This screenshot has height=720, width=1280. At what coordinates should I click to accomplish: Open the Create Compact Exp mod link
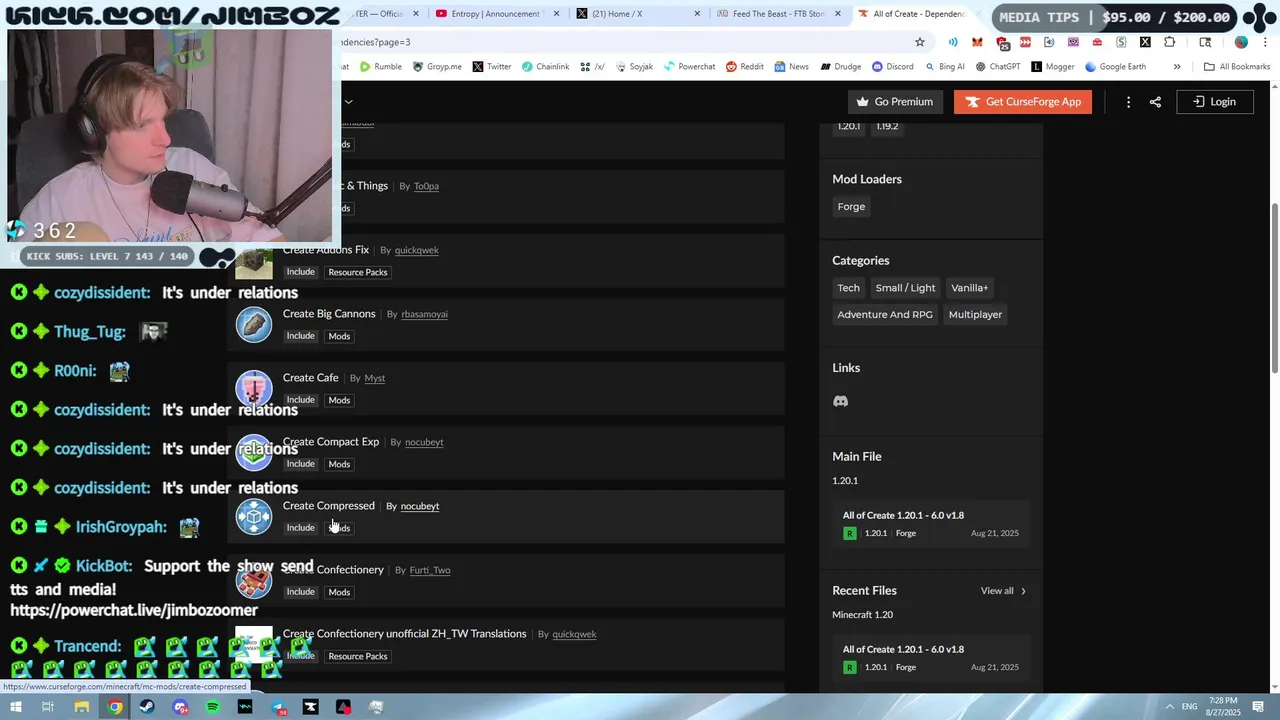pyautogui.click(x=331, y=442)
